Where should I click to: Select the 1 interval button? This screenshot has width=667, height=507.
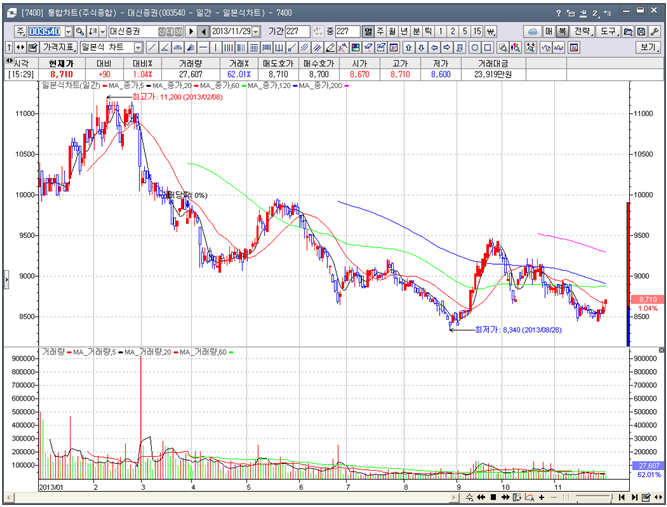[x=441, y=31]
